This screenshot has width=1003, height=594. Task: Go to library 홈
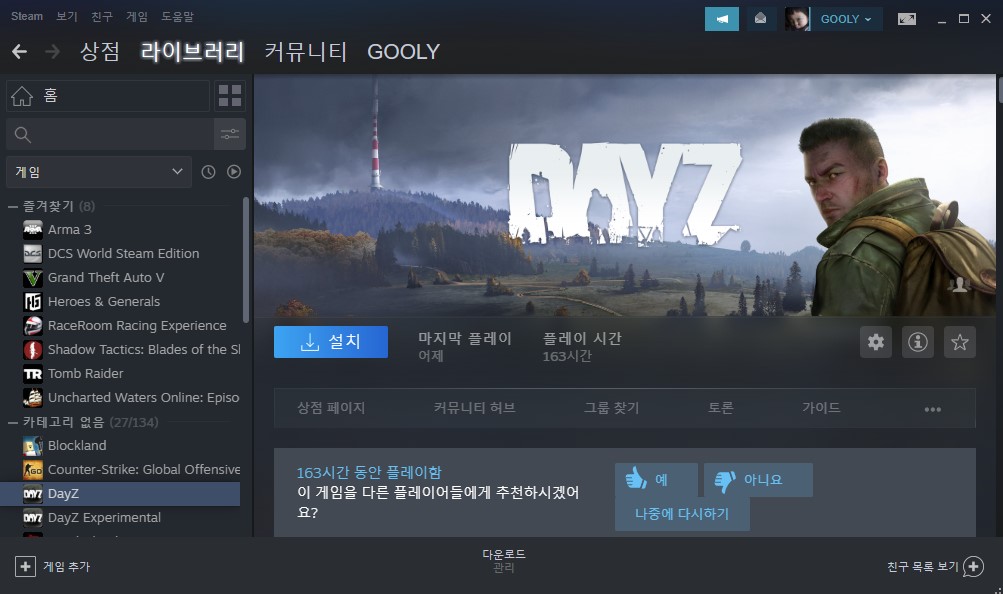108,96
